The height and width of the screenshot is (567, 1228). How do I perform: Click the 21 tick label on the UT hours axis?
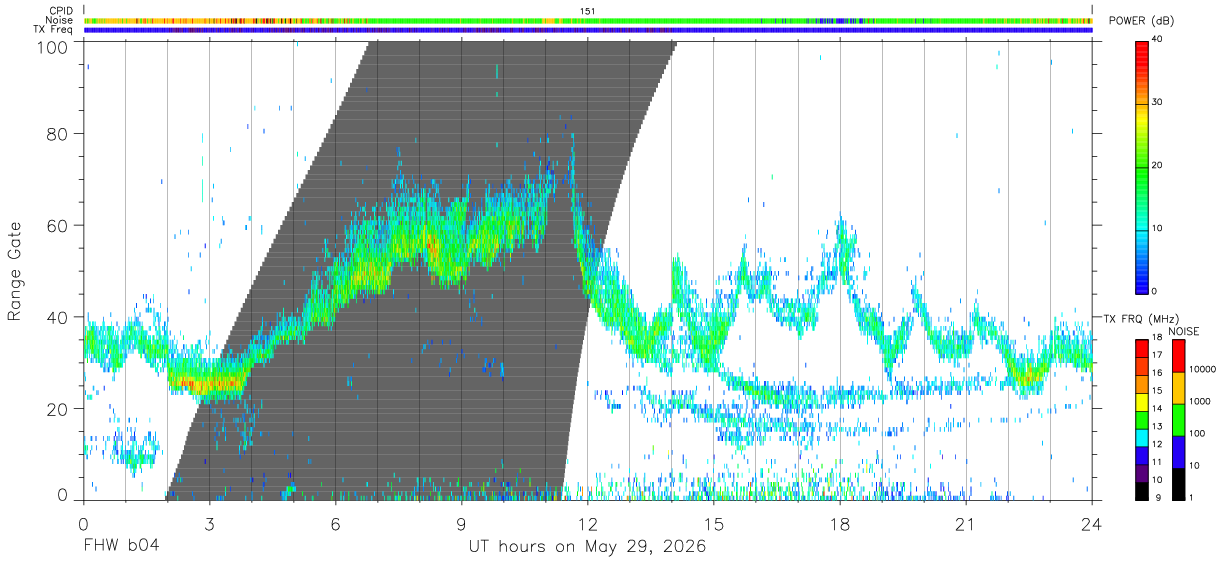pyautogui.click(x=965, y=523)
